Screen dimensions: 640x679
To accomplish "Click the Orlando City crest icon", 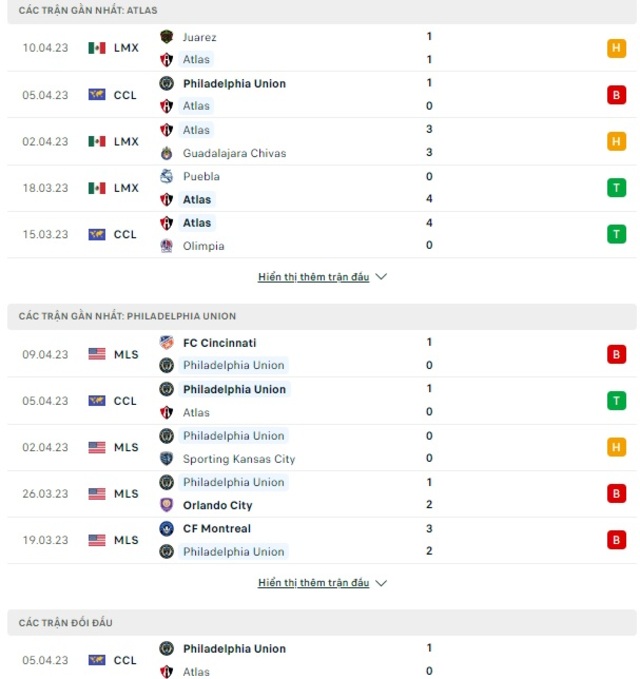I will pos(166,505).
